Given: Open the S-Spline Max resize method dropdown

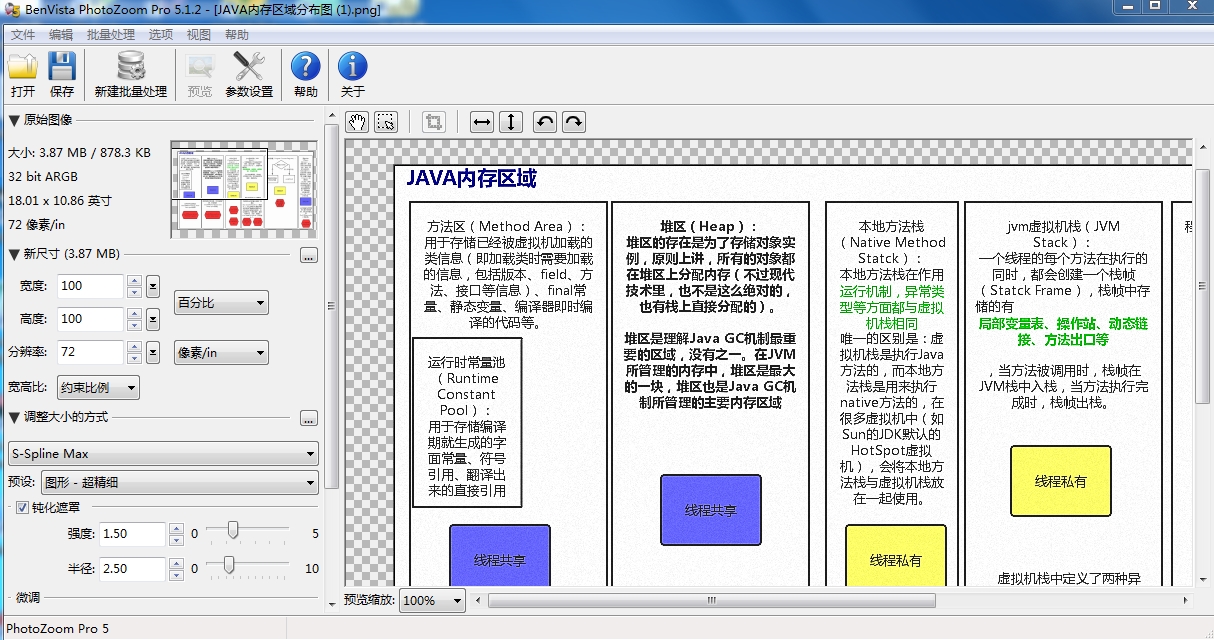Looking at the screenshot, I should 163,454.
